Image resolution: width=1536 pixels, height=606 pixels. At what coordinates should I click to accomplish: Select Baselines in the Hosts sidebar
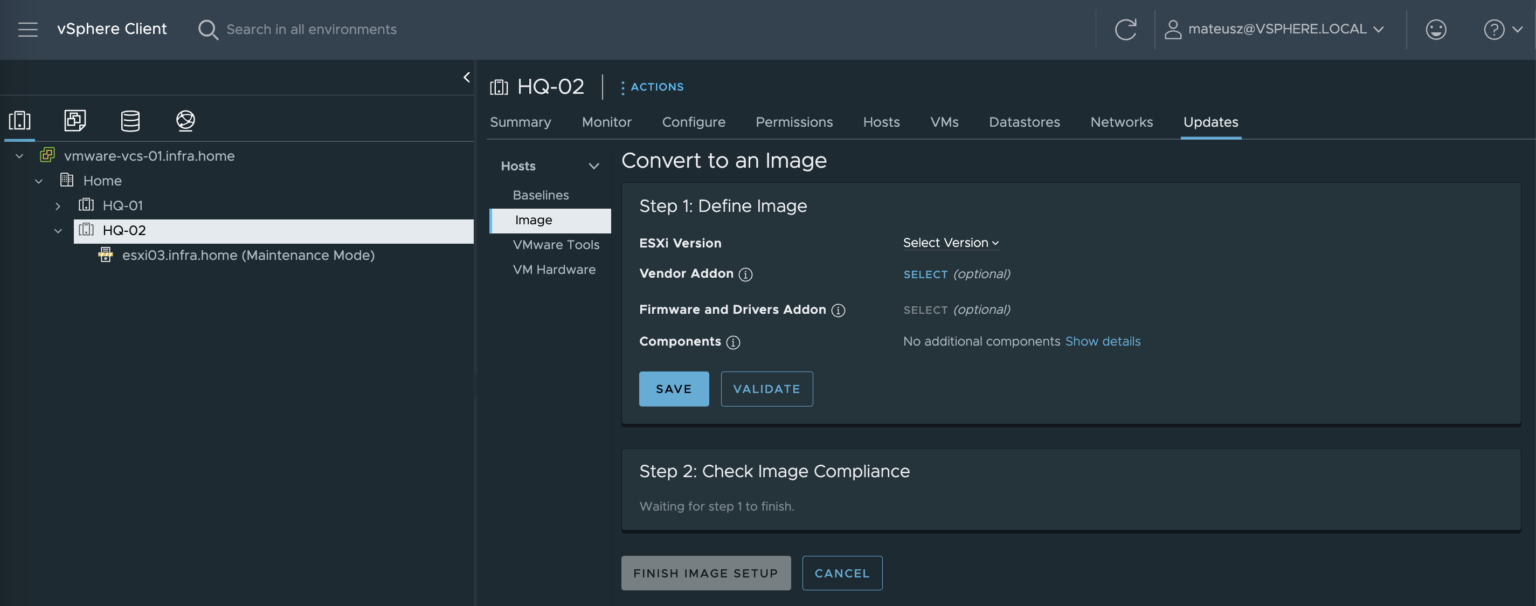(x=541, y=194)
